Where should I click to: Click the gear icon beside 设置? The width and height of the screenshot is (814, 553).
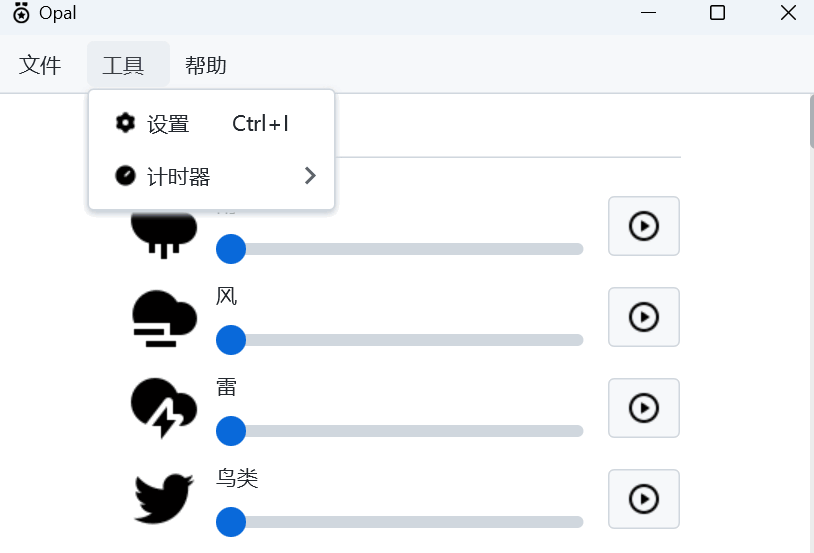coord(125,123)
